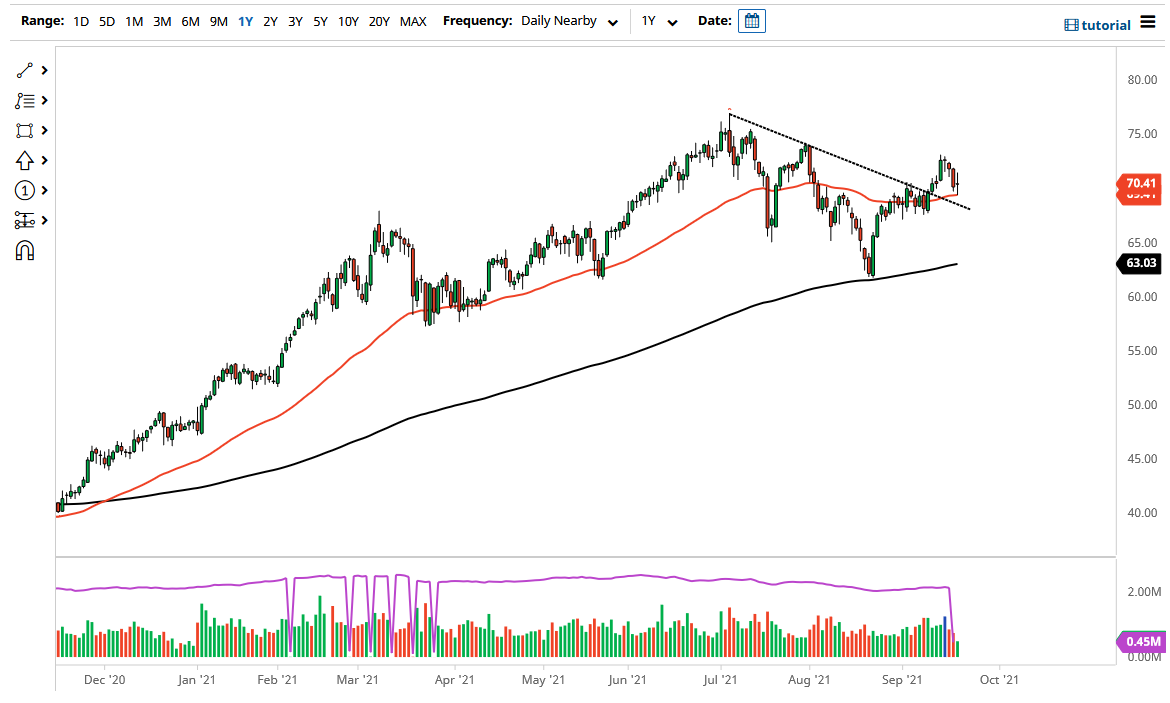Select the multi-point line study tool
The width and height of the screenshot is (1170, 703).
pos(24,100)
